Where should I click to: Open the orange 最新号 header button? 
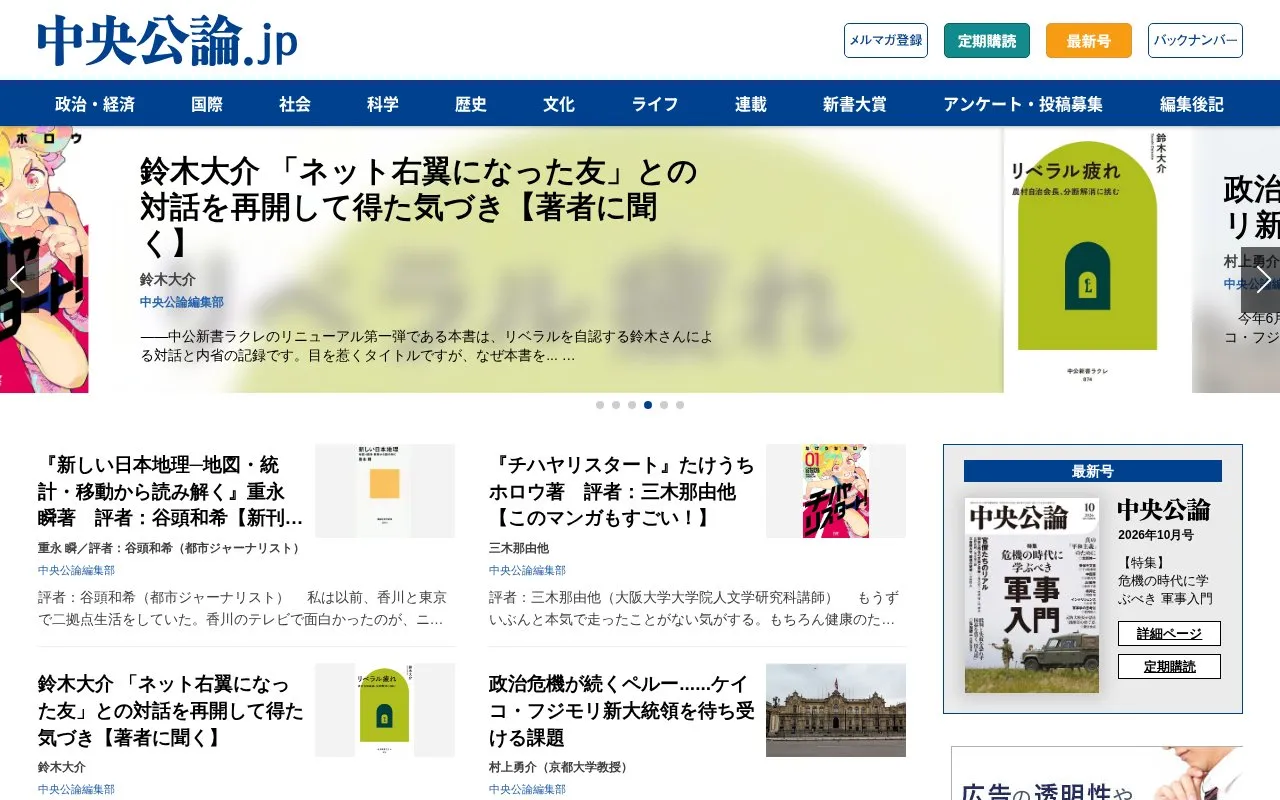point(1089,41)
